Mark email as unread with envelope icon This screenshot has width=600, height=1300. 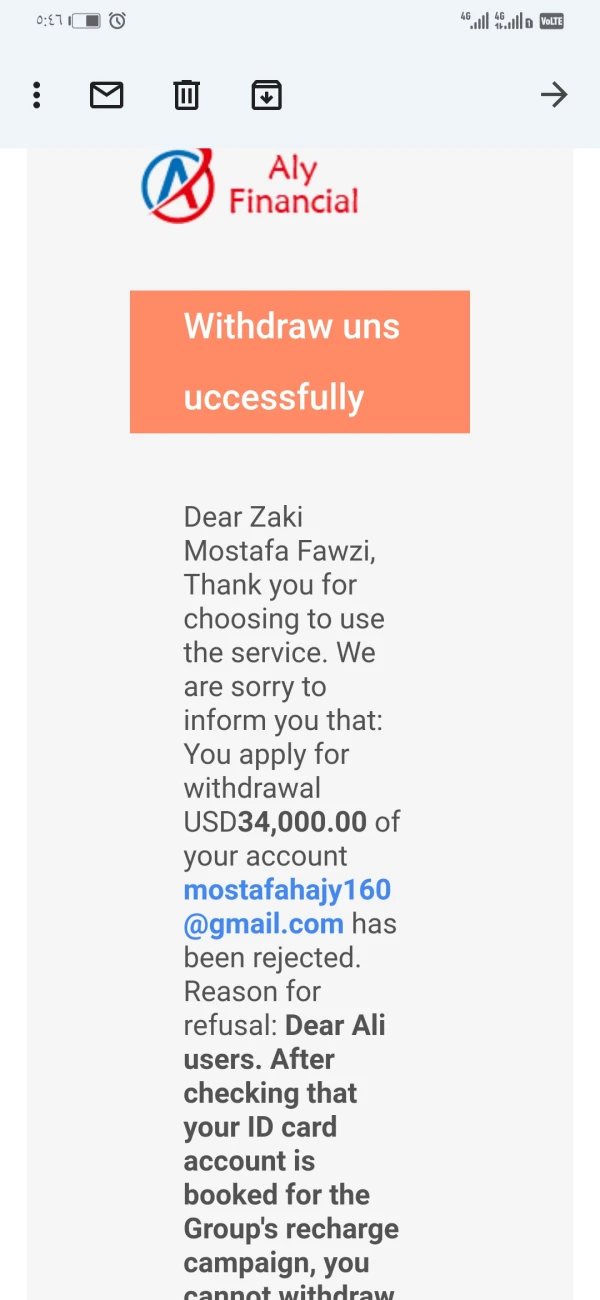tap(107, 95)
